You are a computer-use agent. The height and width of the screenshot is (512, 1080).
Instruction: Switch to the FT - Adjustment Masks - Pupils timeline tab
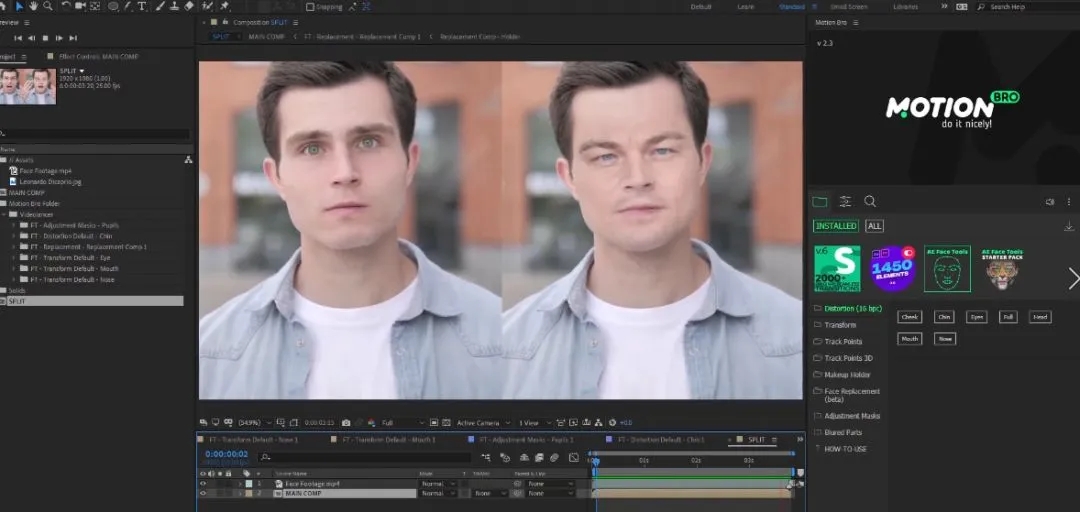click(525, 439)
